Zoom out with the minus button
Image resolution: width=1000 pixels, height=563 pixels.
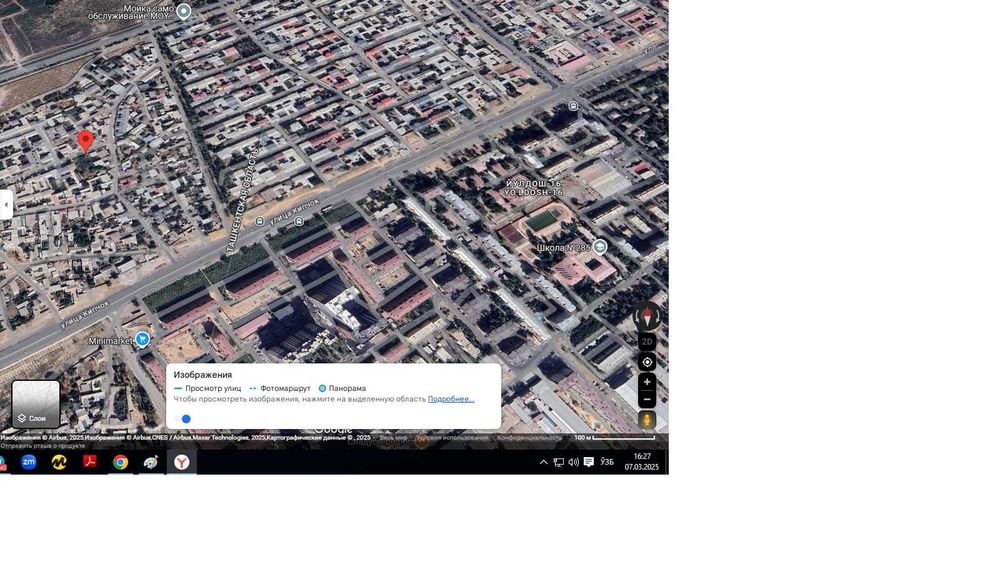click(647, 399)
